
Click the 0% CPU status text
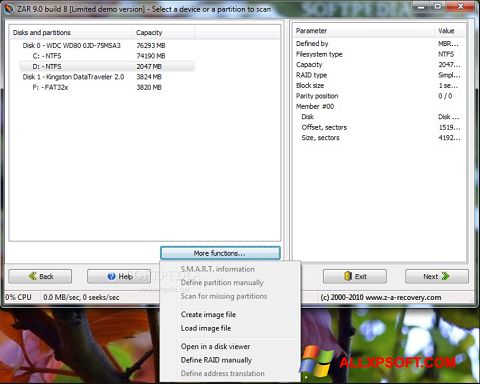click(19, 297)
